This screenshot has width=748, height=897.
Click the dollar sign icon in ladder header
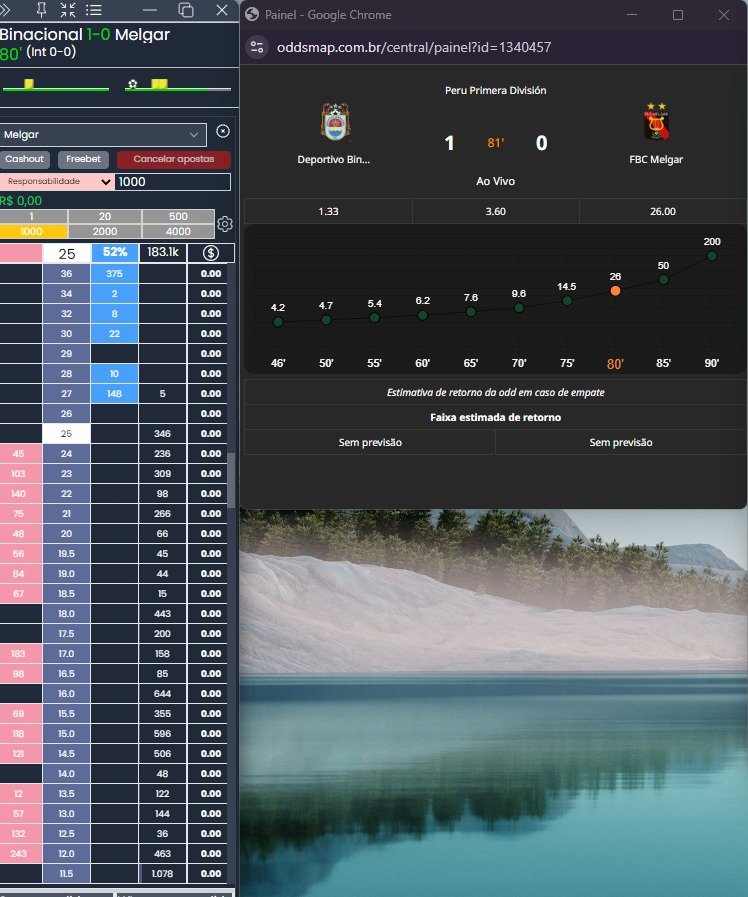tap(211, 253)
